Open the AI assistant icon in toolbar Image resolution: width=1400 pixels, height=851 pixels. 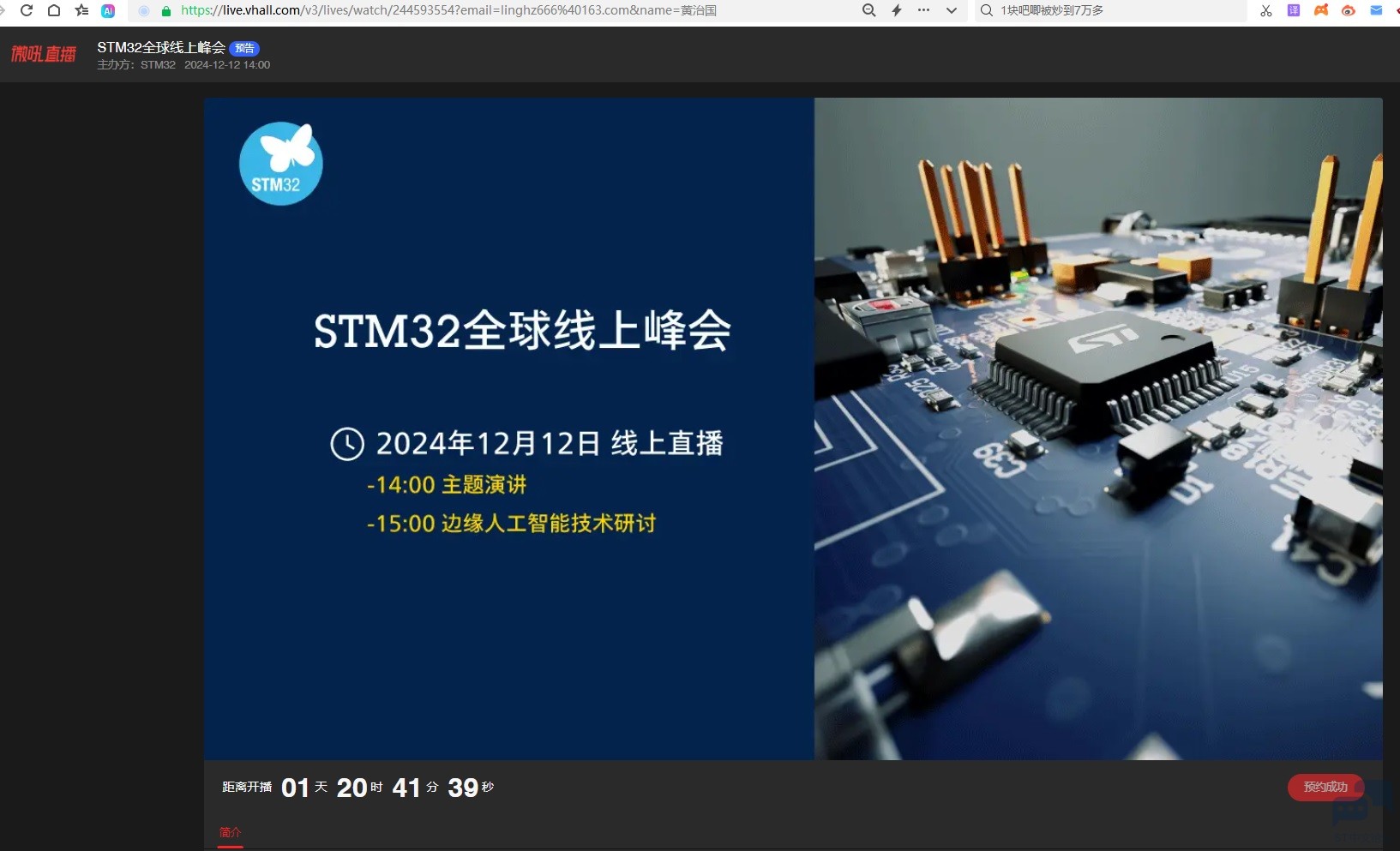pyautogui.click(x=108, y=10)
